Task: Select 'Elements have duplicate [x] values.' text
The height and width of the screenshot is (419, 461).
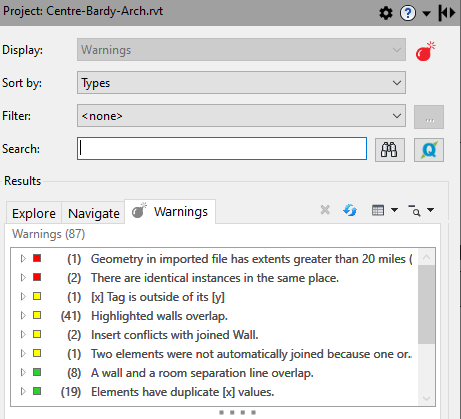Action: coord(183,392)
